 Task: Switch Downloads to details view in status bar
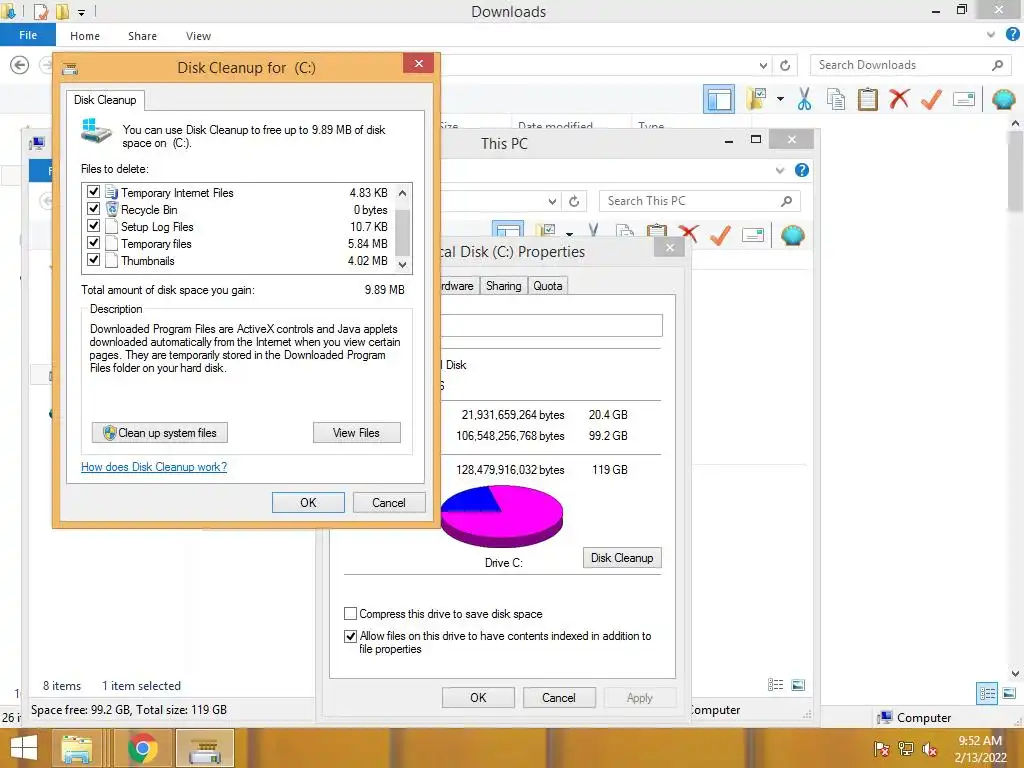[987, 694]
